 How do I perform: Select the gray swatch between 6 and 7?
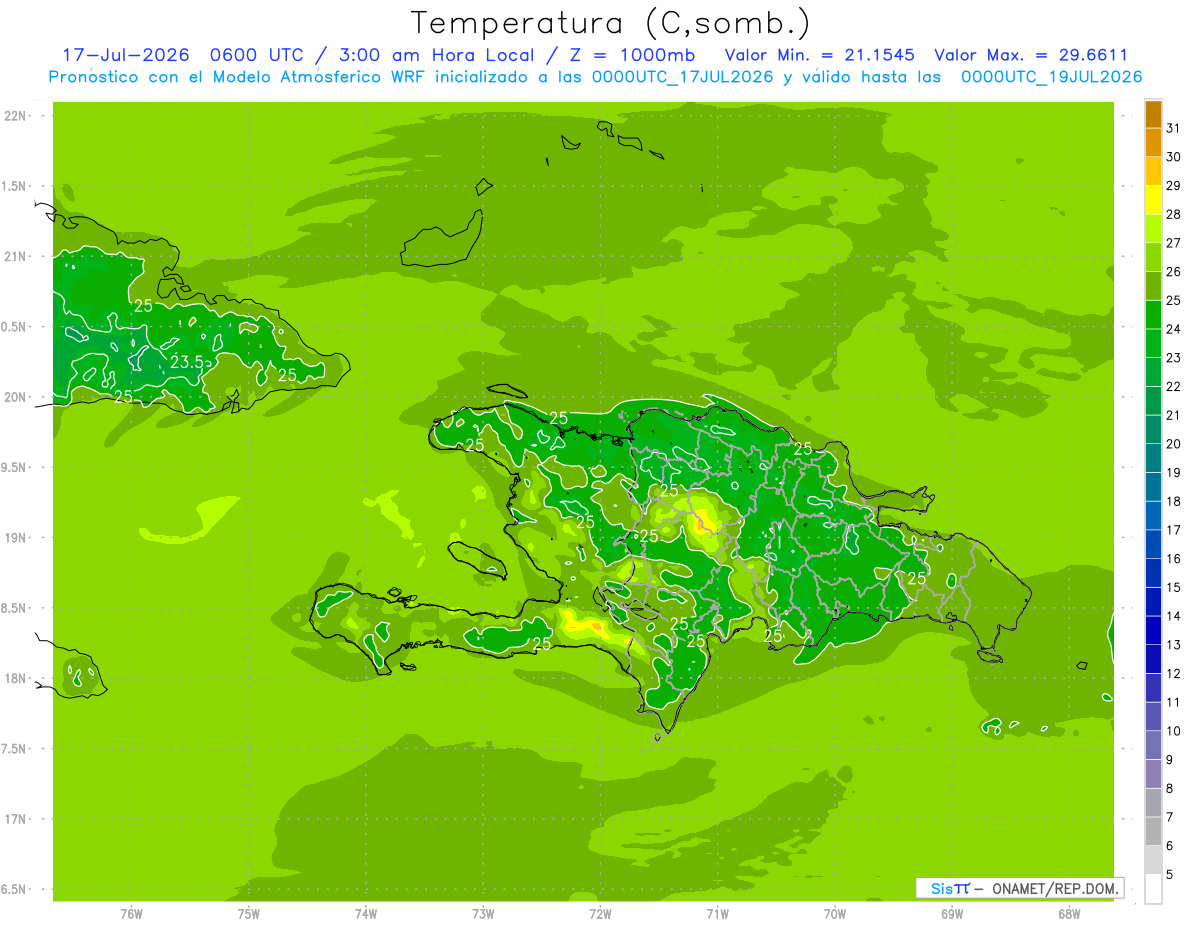tap(1153, 832)
